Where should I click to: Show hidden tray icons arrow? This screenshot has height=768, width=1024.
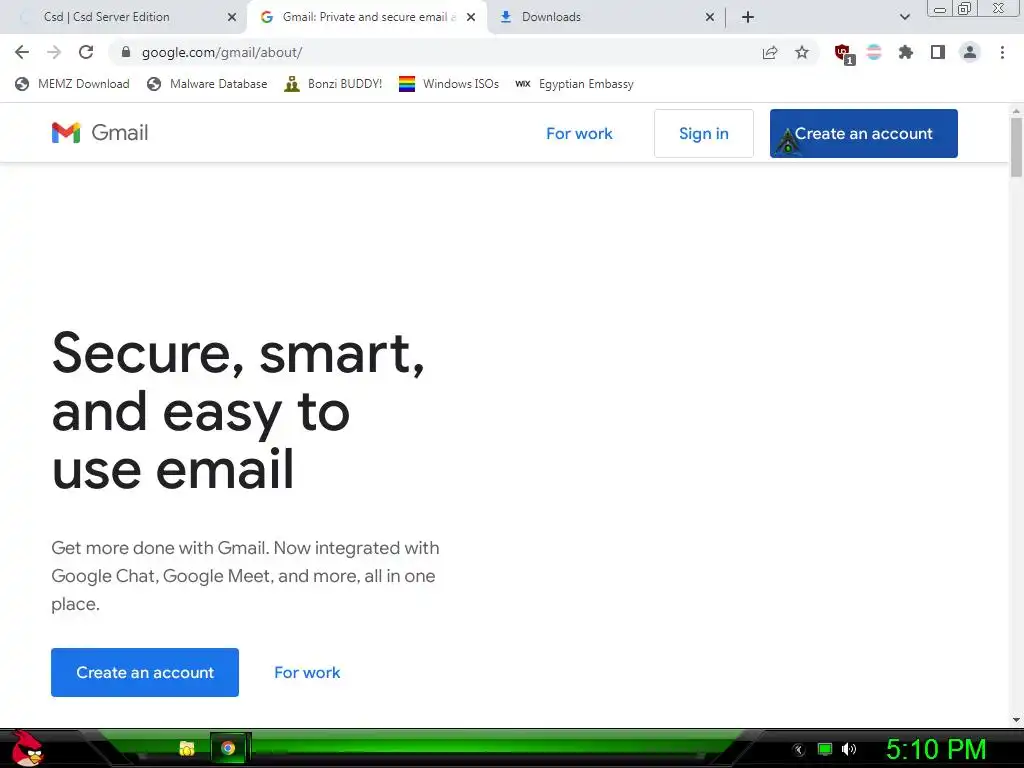pyautogui.click(x=798, y=749)
